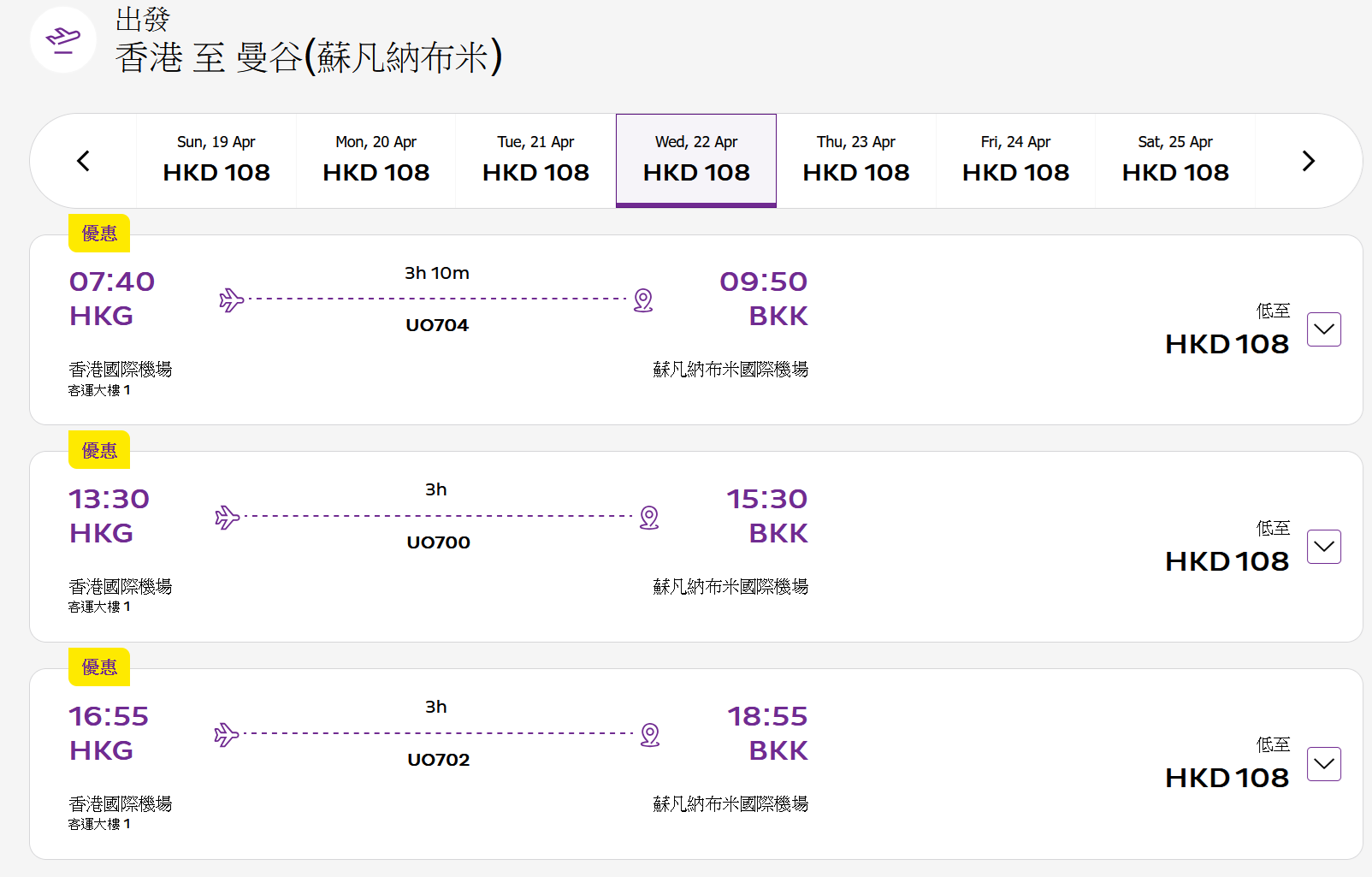This screenshot has width=1372, height=877.
Task: Switch to Tue, 21 Apr date
Action: click(535, 161)
